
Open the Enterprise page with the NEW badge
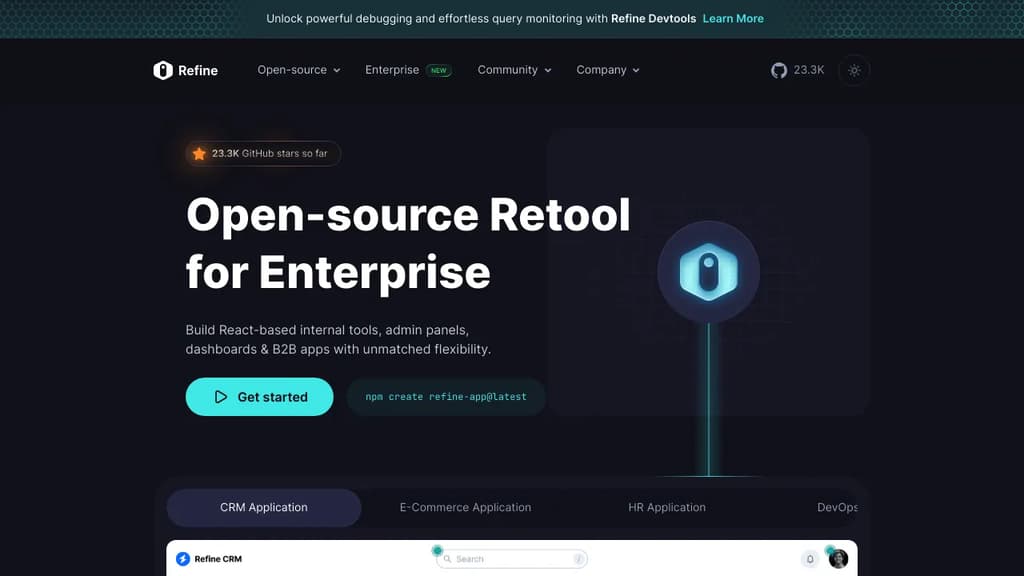pos(392,70)
